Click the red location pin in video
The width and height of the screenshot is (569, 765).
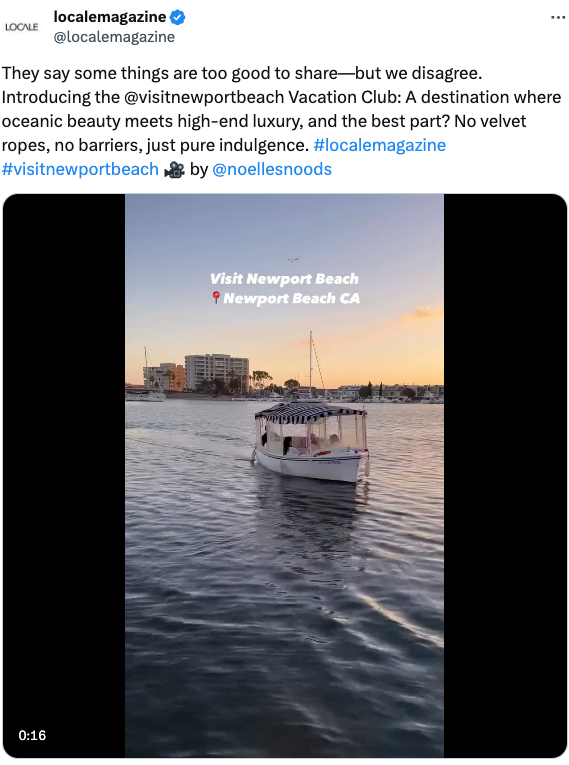tap(216, 298)
